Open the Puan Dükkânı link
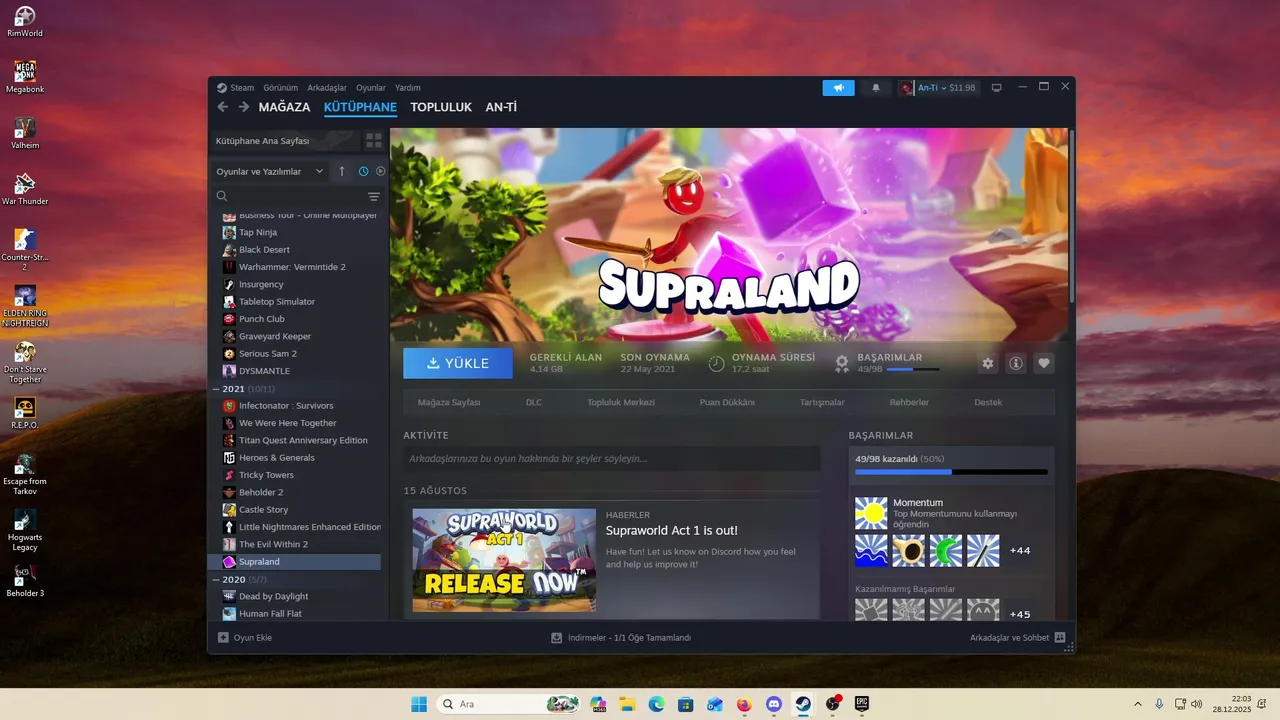Image resolution: width=1280 pixels, height=720 pixels. [727, 402]
